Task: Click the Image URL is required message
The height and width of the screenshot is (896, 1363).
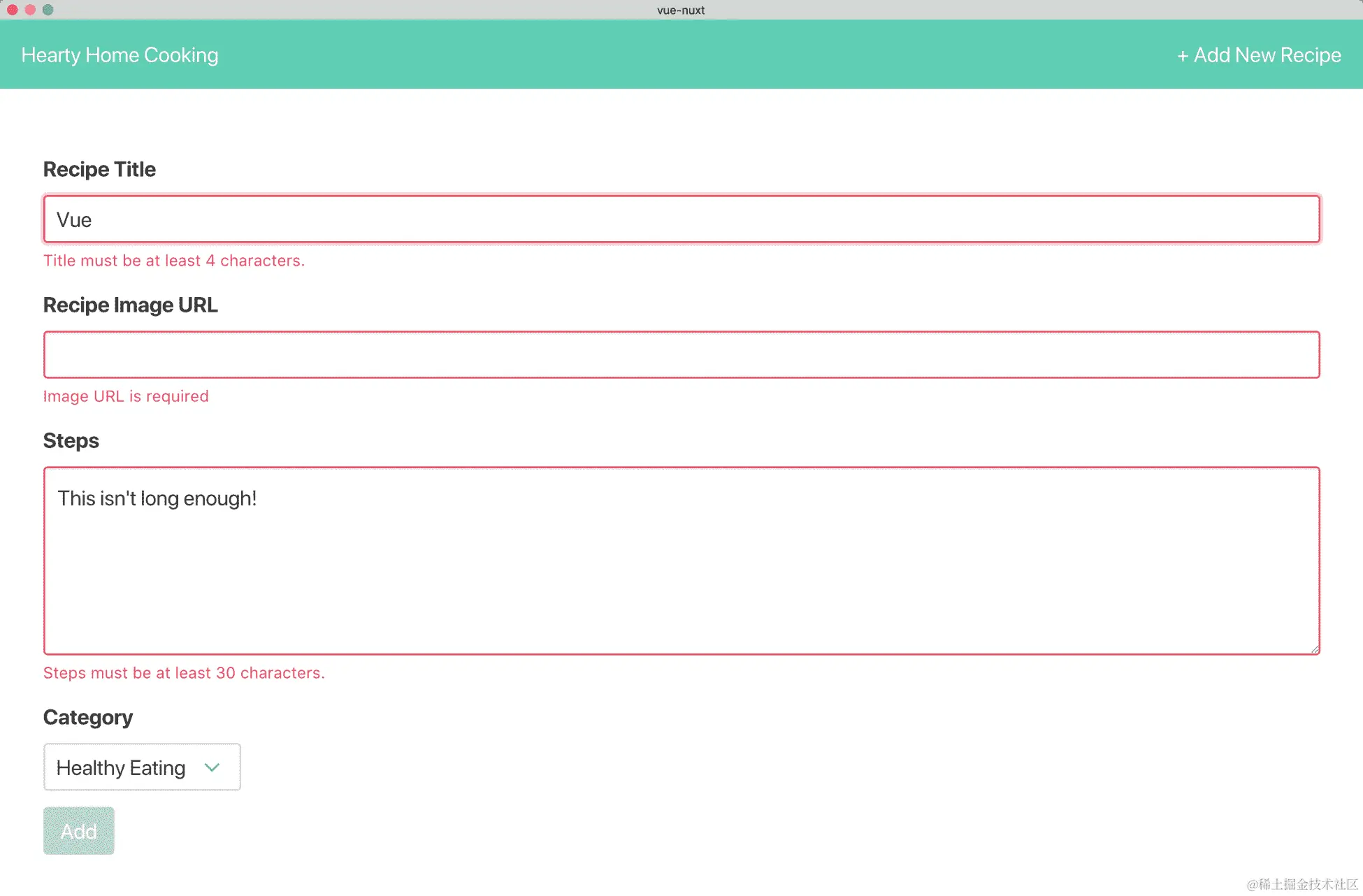Action: coord(126,396)
